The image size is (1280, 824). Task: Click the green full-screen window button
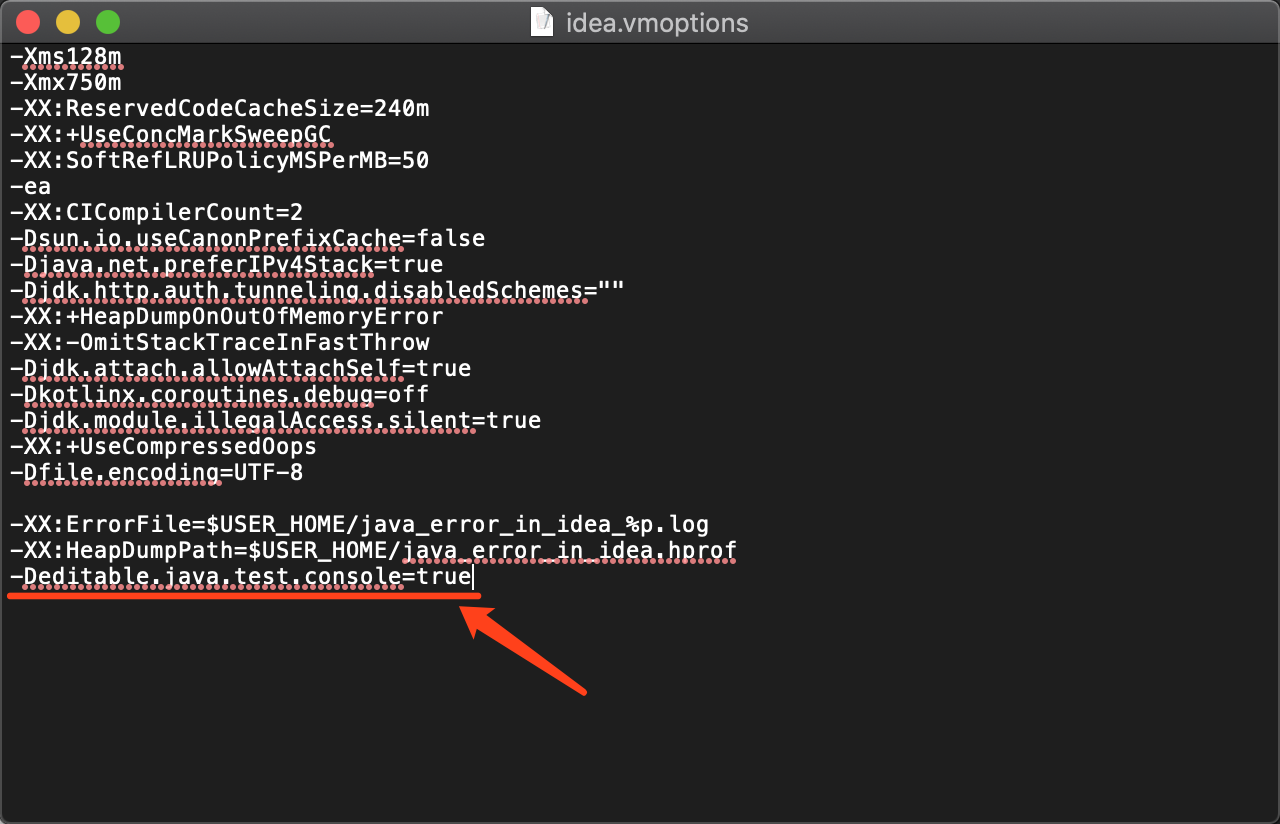pyautogui.click(x=108, y=21)
